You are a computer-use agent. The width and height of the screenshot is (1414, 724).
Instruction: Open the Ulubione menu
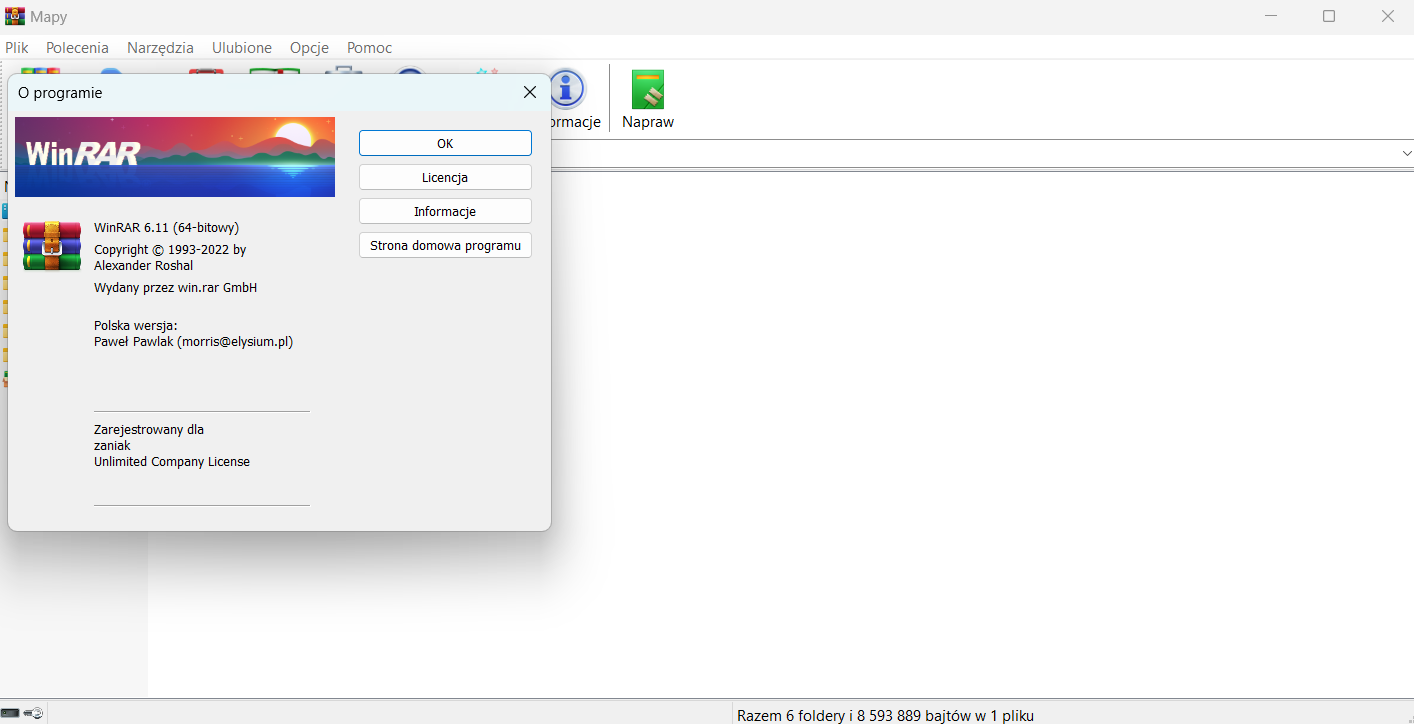click(x=242, y=48)
